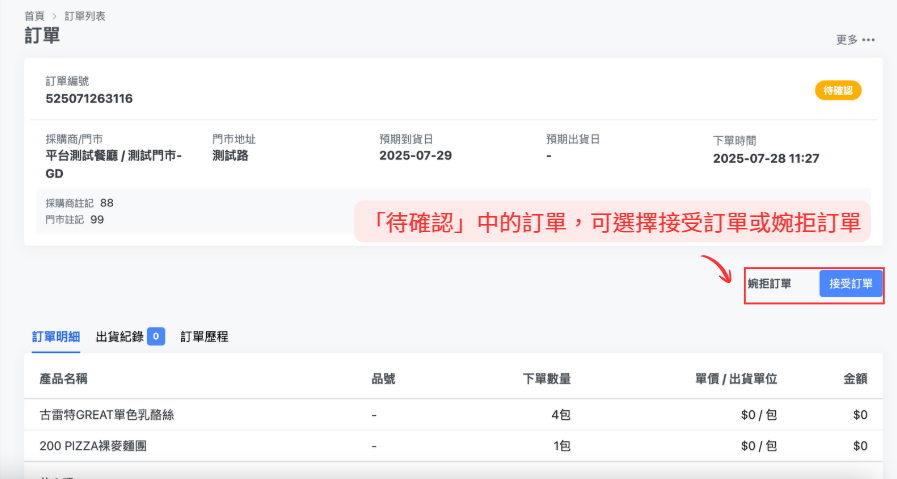The height and width of the screenshot is (479, 897).
Task: Click 採購商註記 value 88
Action: pos(106,203)
